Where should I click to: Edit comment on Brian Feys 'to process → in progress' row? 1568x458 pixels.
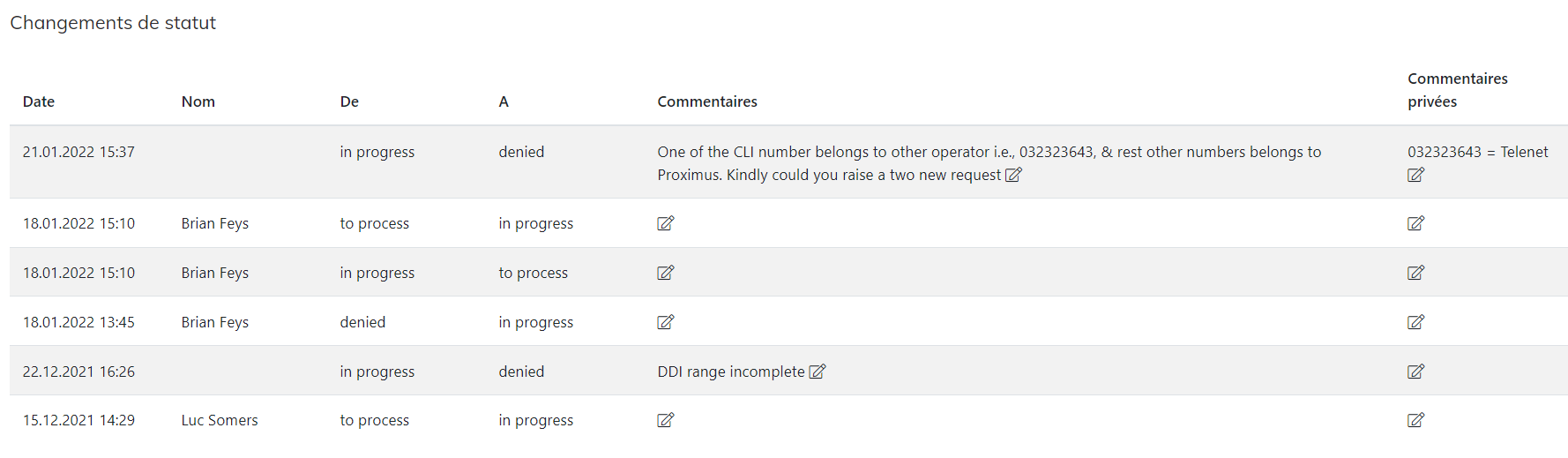pos(666,223)
